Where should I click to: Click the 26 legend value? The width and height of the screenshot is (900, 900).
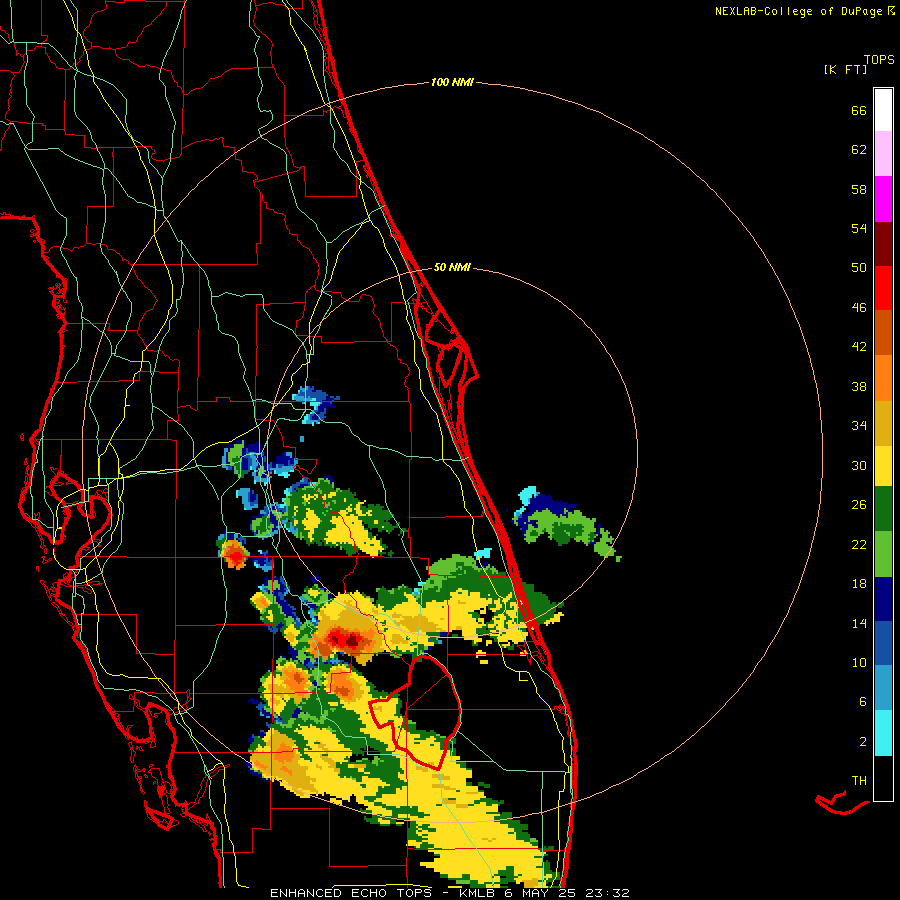859,505
